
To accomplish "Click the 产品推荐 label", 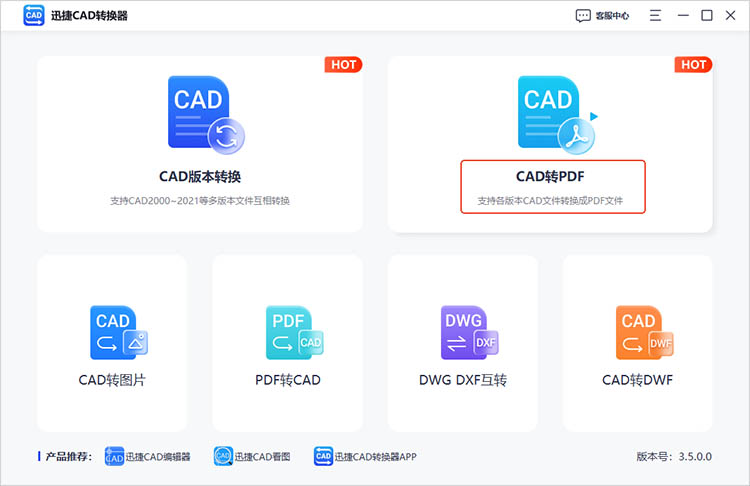I will tap(68, 457).
